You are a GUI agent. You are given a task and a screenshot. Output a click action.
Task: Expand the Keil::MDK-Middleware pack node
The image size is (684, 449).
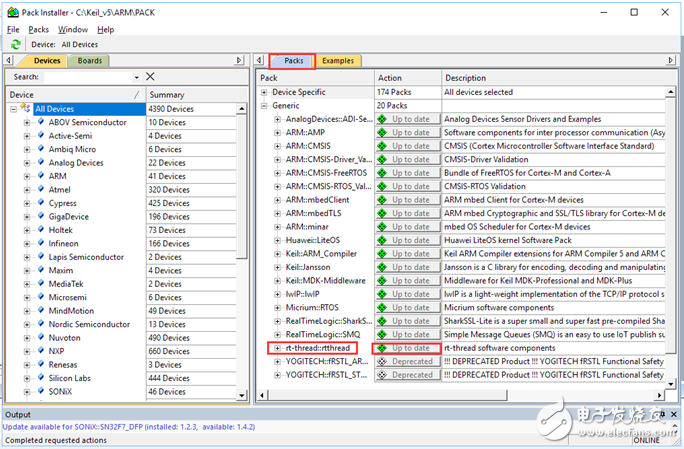click(x=277, y=281)
